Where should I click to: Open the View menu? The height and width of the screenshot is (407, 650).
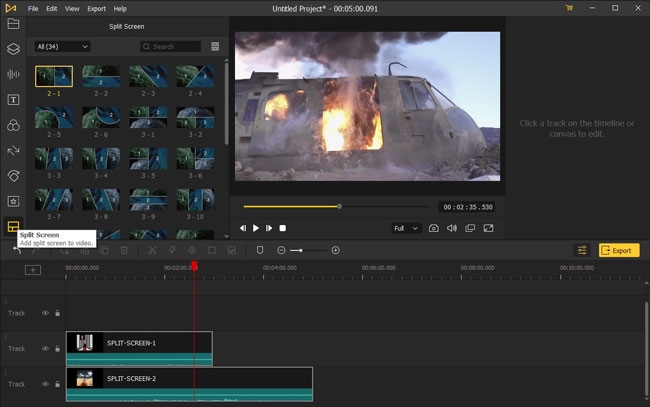[x=72, y=8]
